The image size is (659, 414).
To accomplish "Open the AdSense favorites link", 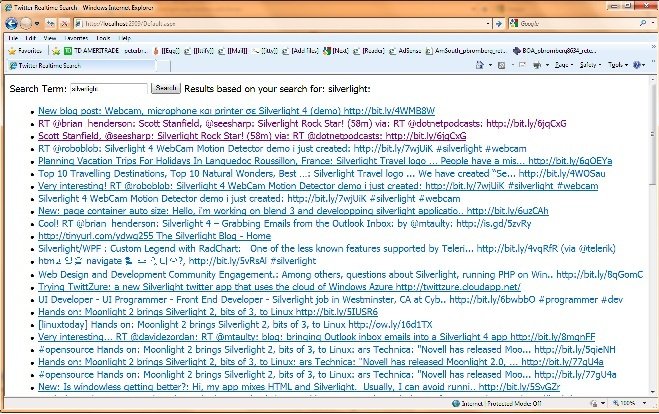I will click(x=405, y=51).
